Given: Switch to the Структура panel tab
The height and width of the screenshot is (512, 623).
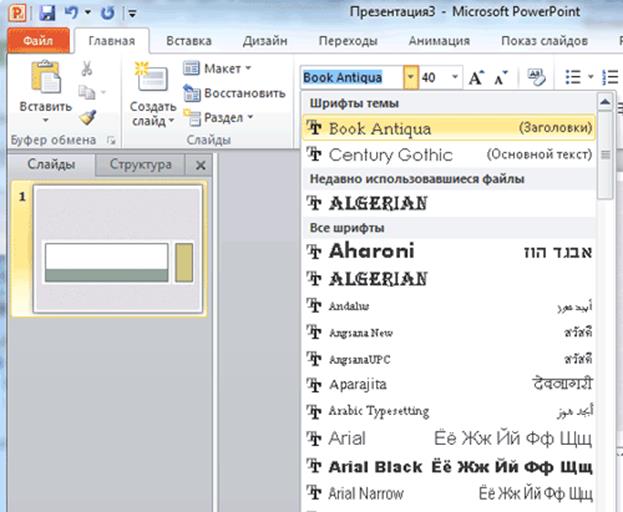Looking at the screenshot, I should (x=140, y=165).
